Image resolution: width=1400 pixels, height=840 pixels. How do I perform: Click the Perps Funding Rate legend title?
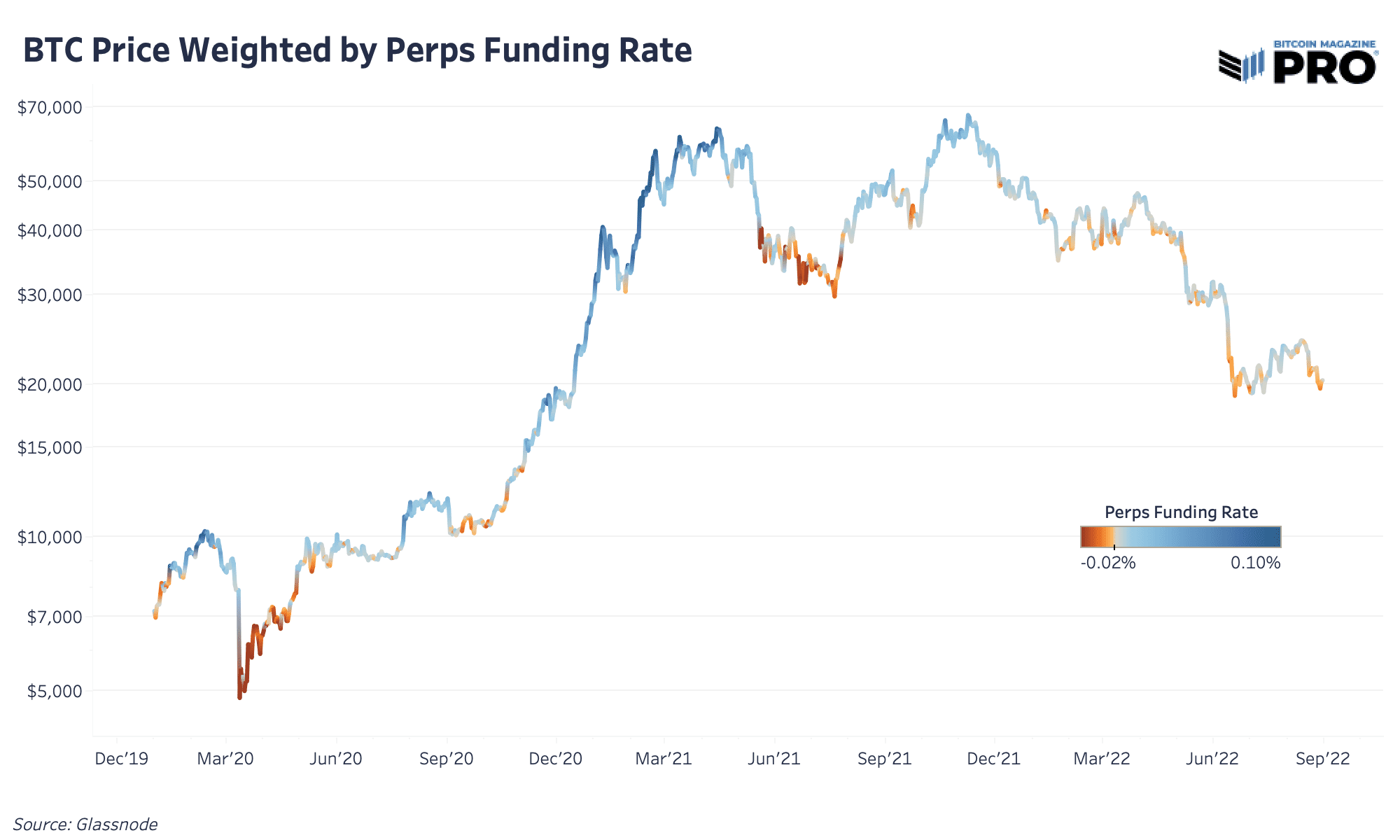tap(1181, 512)
